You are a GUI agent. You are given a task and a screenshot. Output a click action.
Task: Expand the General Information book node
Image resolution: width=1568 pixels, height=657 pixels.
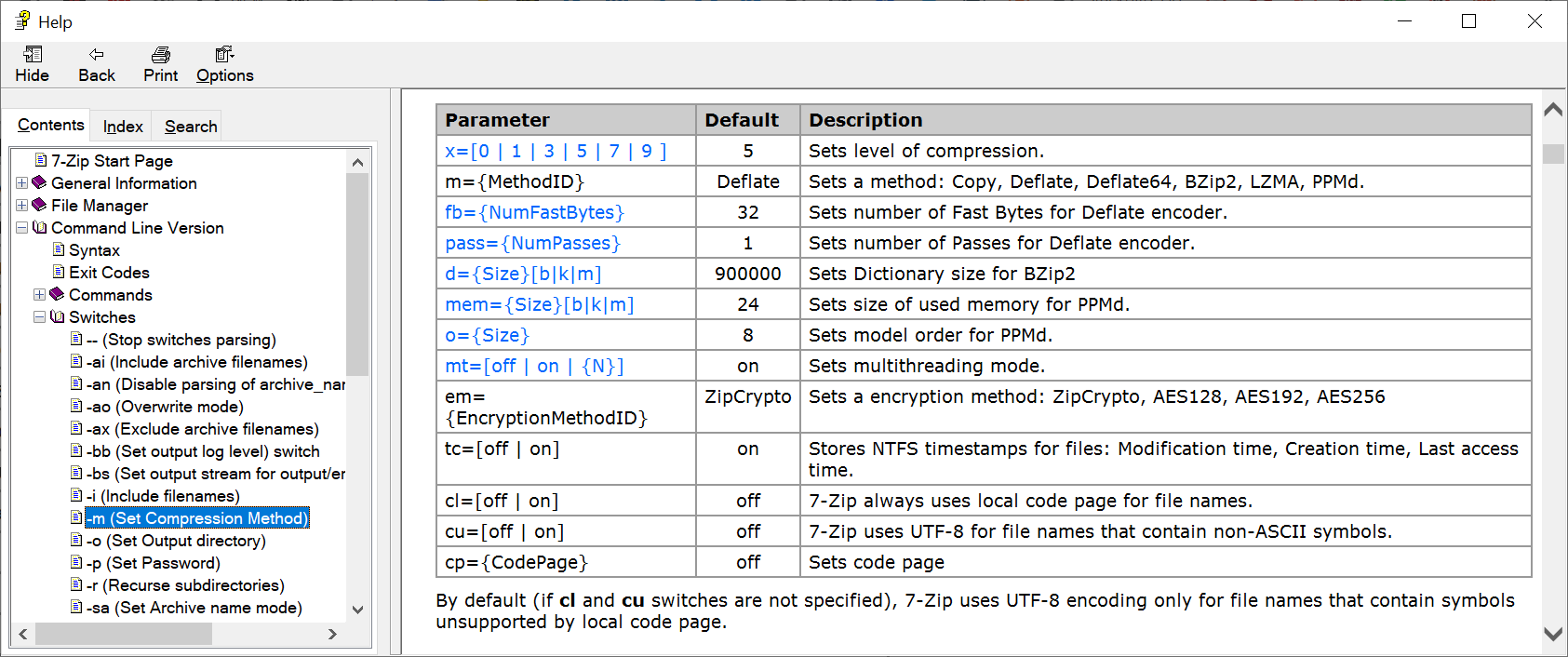[22, 183]
